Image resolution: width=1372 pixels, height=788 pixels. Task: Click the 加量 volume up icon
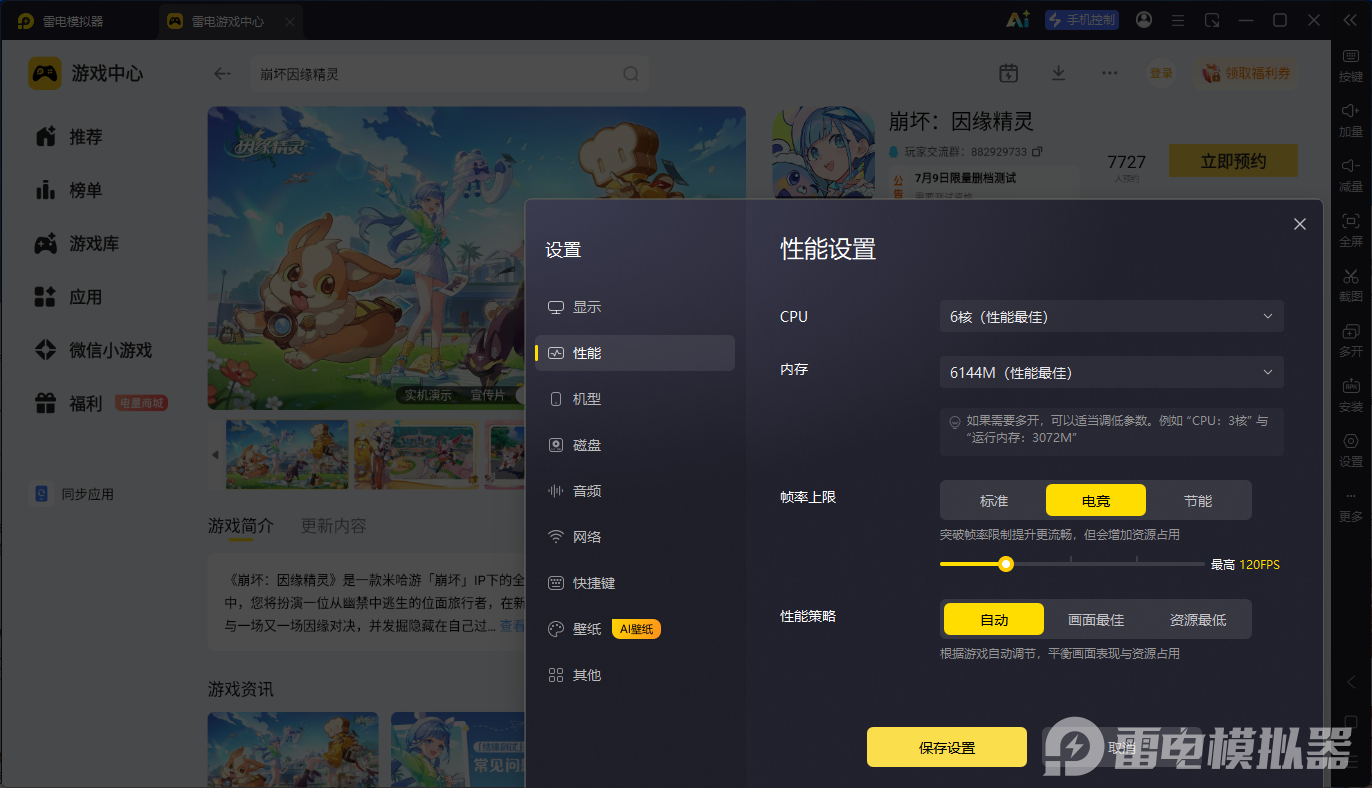tap(1350, 111)
